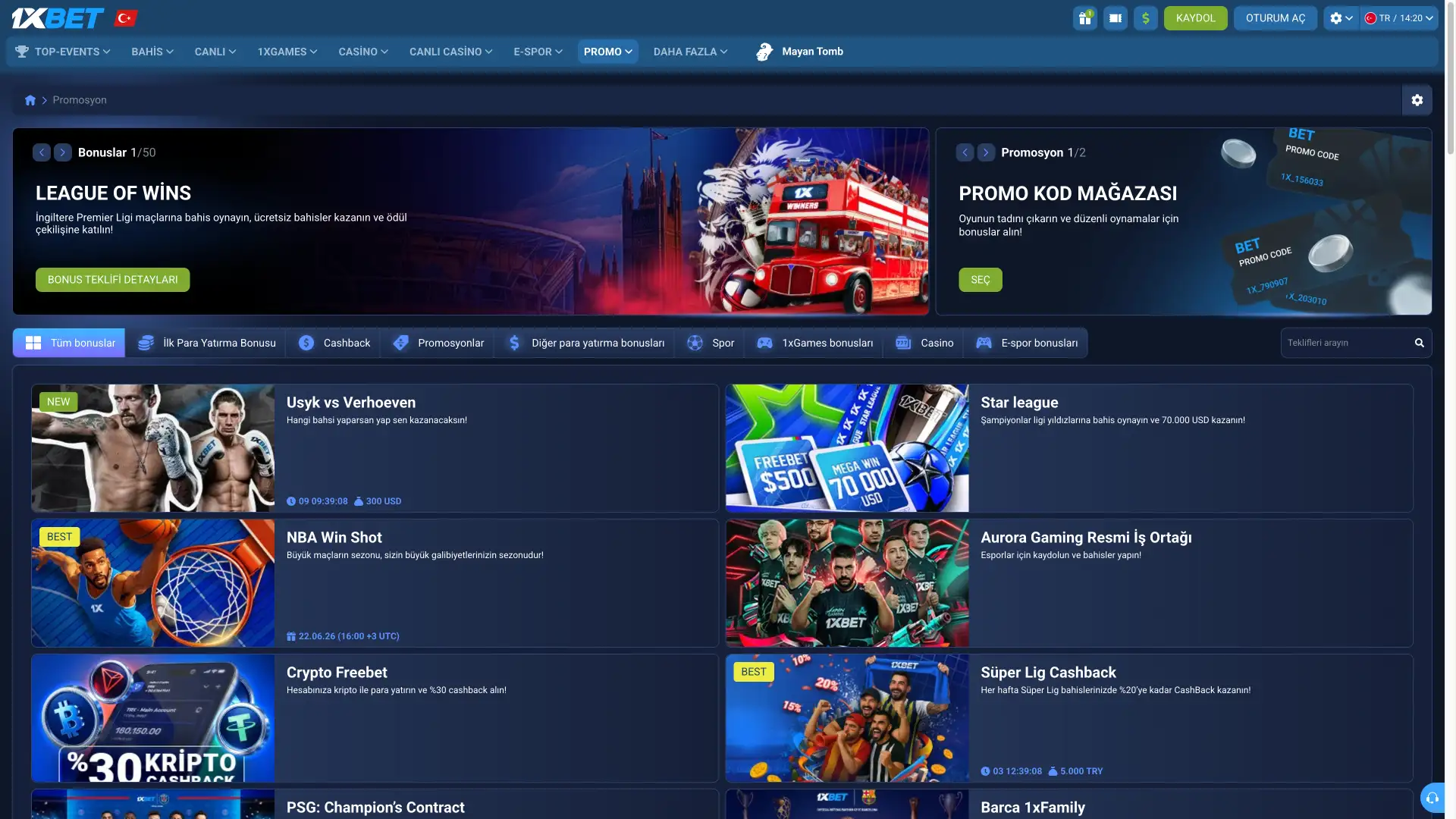1456x819 pixels.
Task: Open the Aurora Gaming promo thumbnail
Action: click(x=847, y=583)
